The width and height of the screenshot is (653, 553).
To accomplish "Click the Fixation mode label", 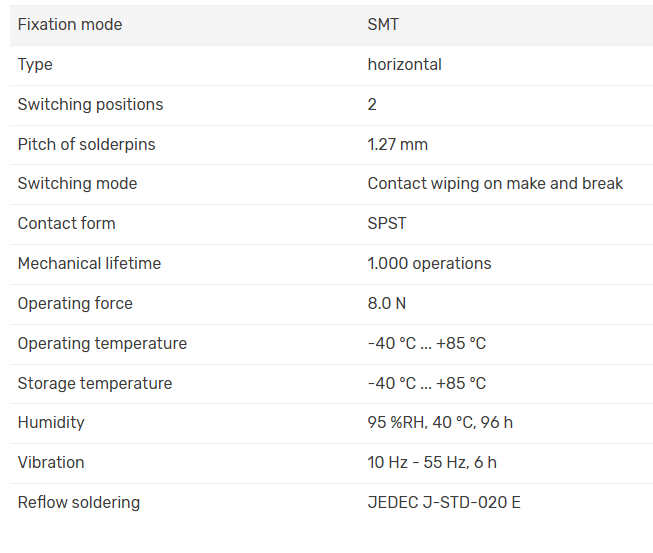I will pos(70,25).
